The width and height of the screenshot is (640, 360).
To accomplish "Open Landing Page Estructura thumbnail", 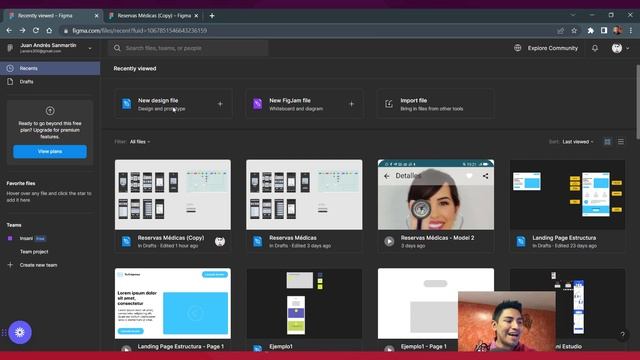I will [567, 195].
